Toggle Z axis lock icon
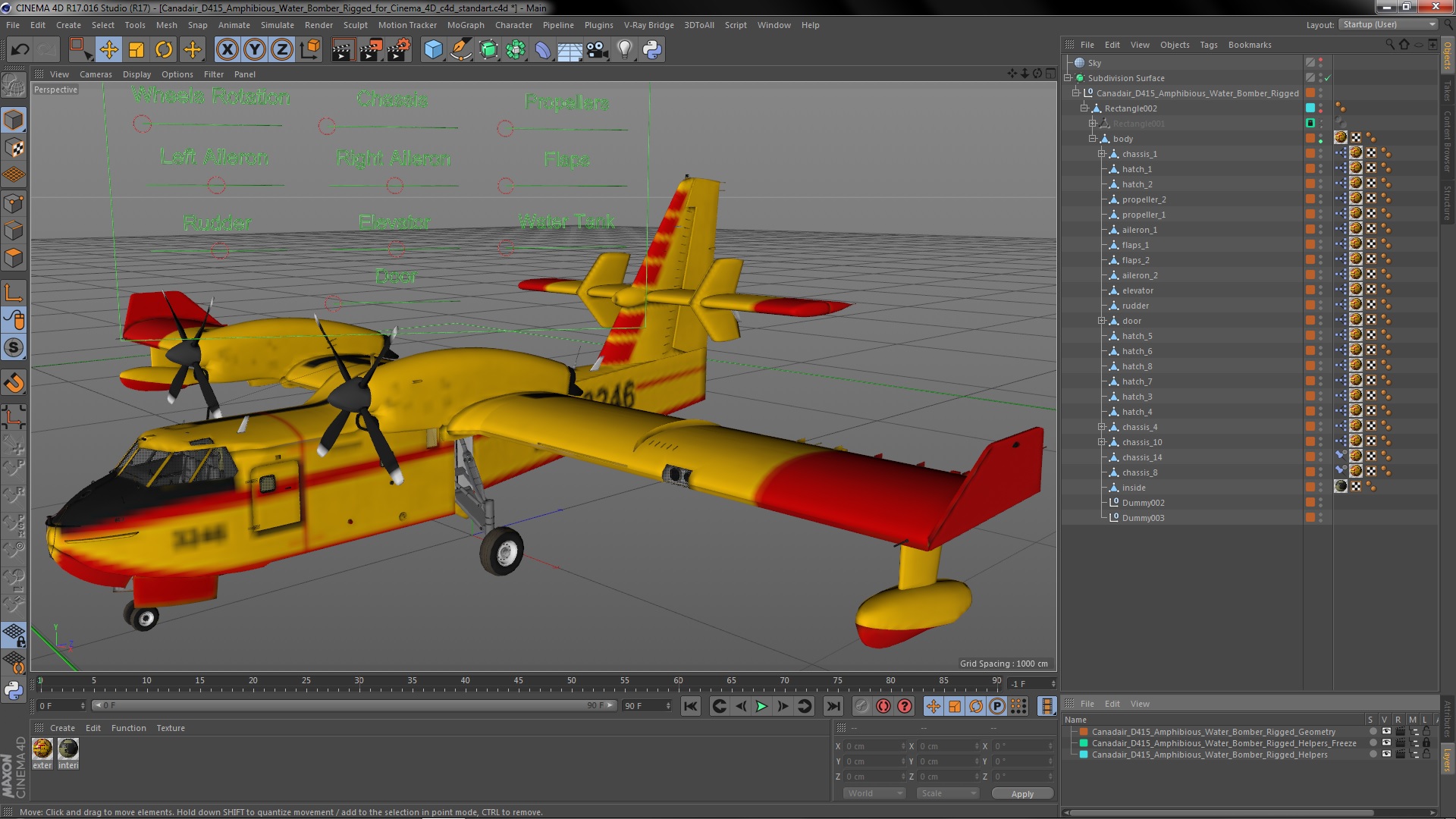The image size is (1456, 819). coord(282,50)
